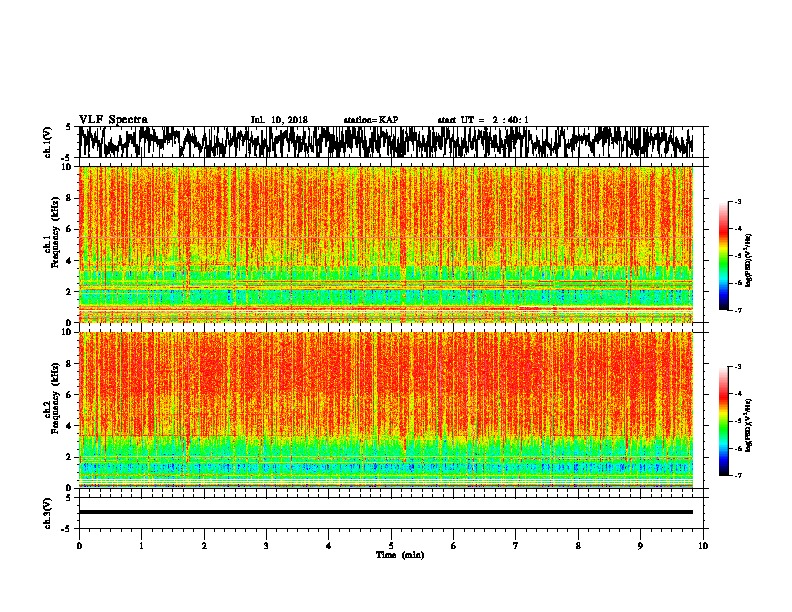Viewport: 792px width, 612px height.
Task: Click the "start UT = 2:40:1" header text
Action: point(483,120)
